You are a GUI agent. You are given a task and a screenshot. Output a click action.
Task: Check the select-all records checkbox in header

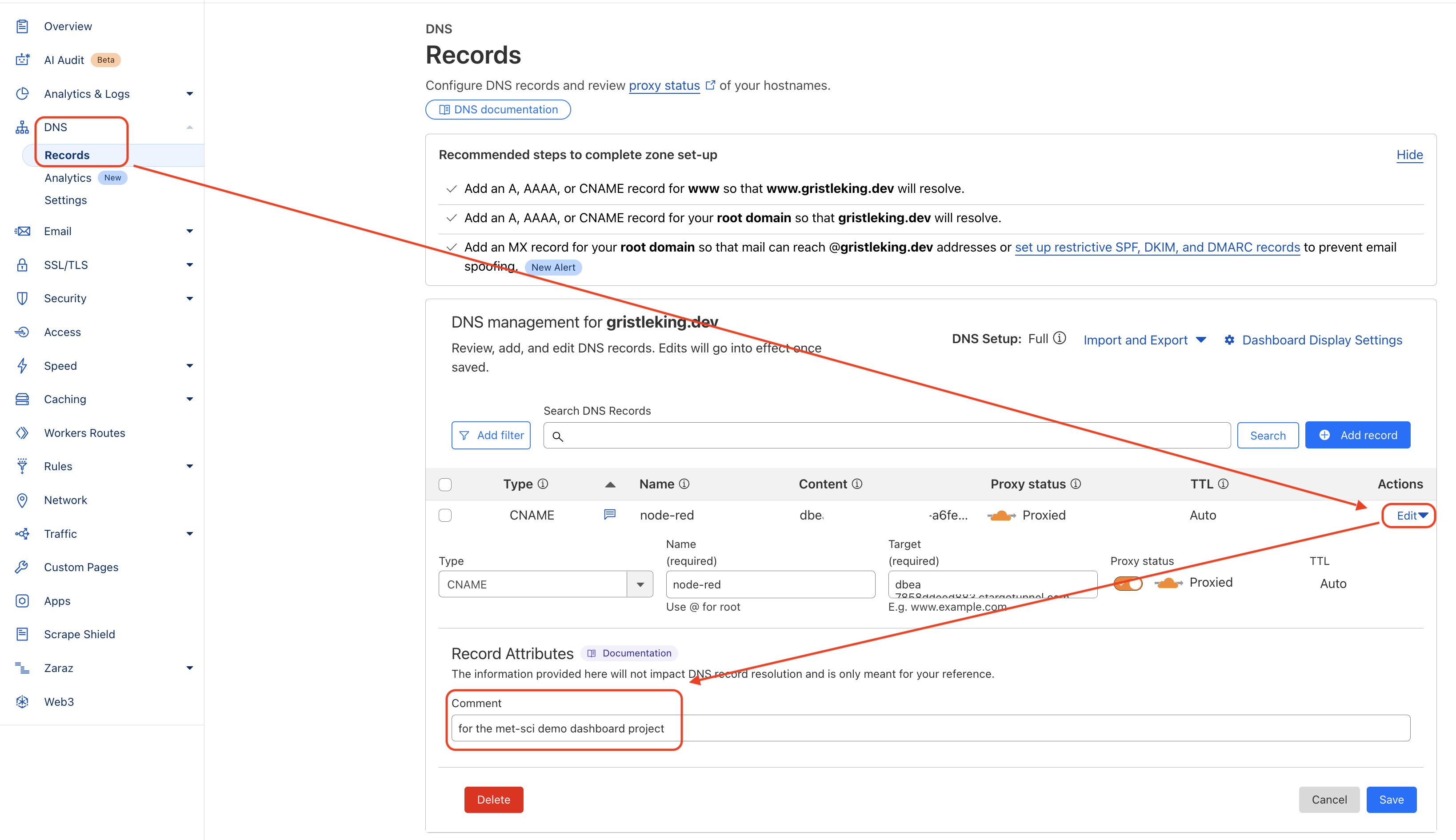pos(445,484)
